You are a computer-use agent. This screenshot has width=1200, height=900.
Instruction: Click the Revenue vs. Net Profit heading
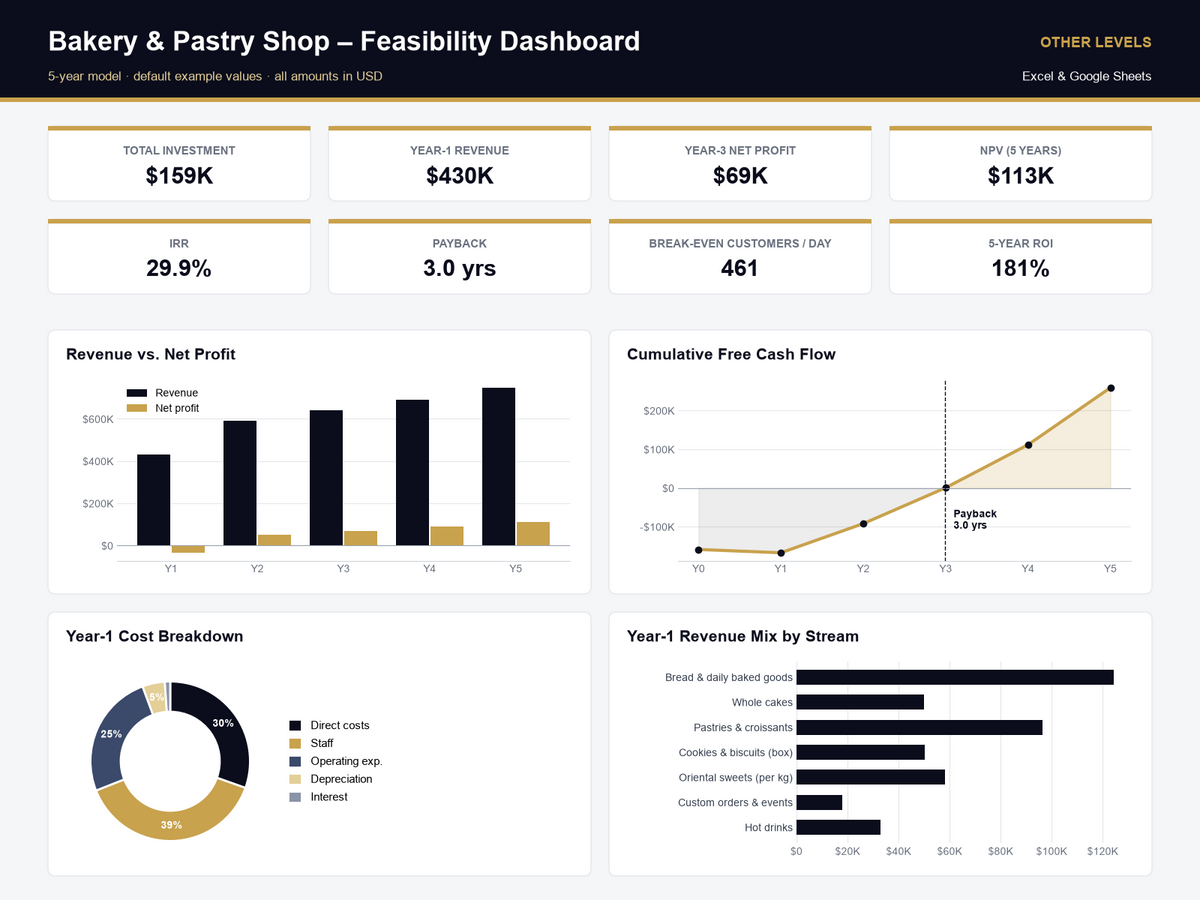[151, 354]
